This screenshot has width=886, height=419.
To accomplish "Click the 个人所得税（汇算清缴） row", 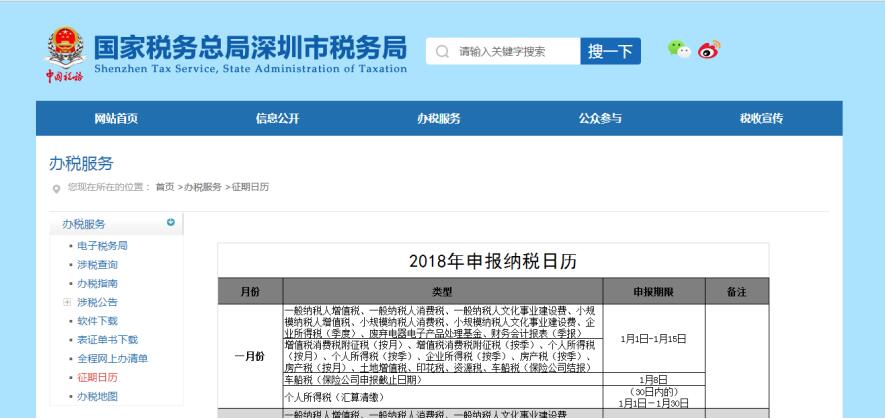I will (443, 398).
